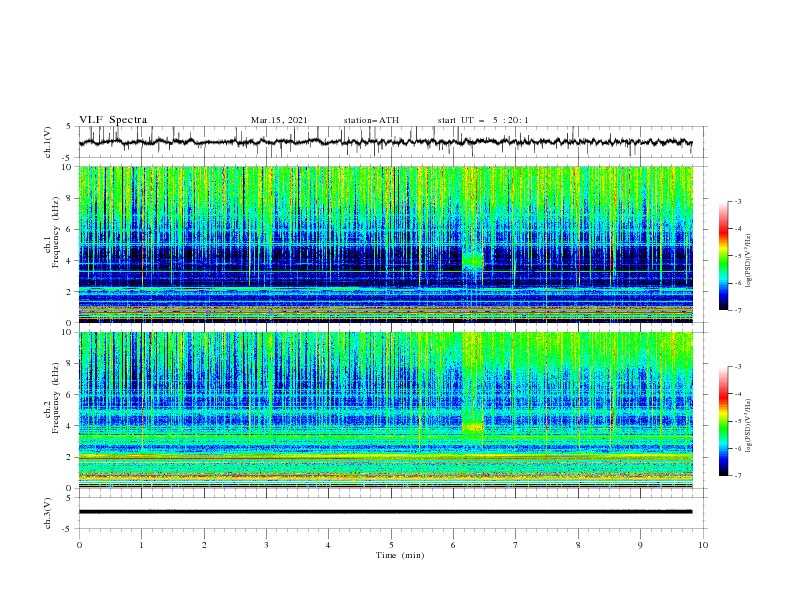The width and height of the screenshot is (792, 612).
Task: Select the date label "Mar.15, 2021"
Action: 279,120
